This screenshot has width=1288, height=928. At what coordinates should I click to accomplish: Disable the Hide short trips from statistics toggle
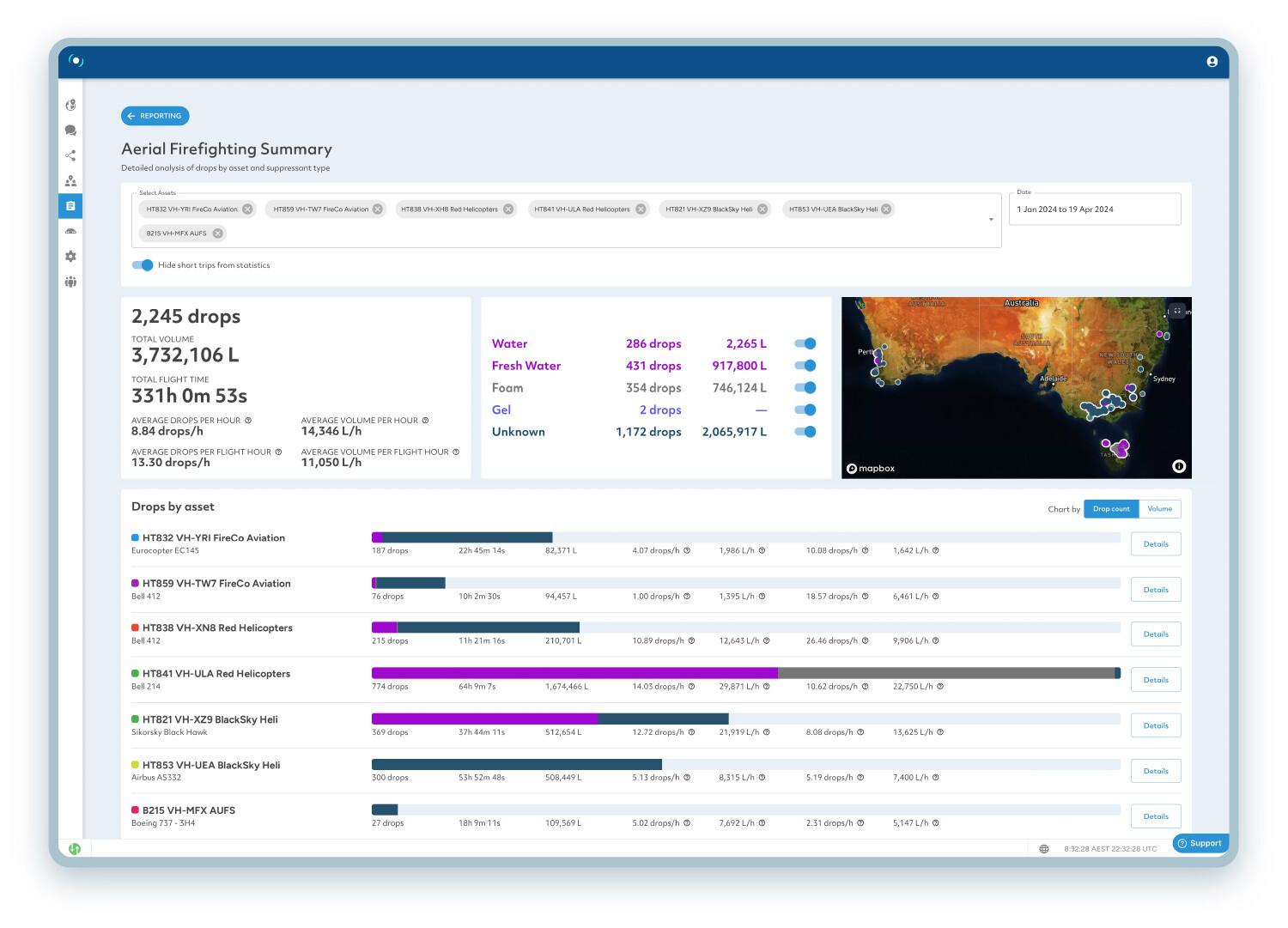point(143,265)
